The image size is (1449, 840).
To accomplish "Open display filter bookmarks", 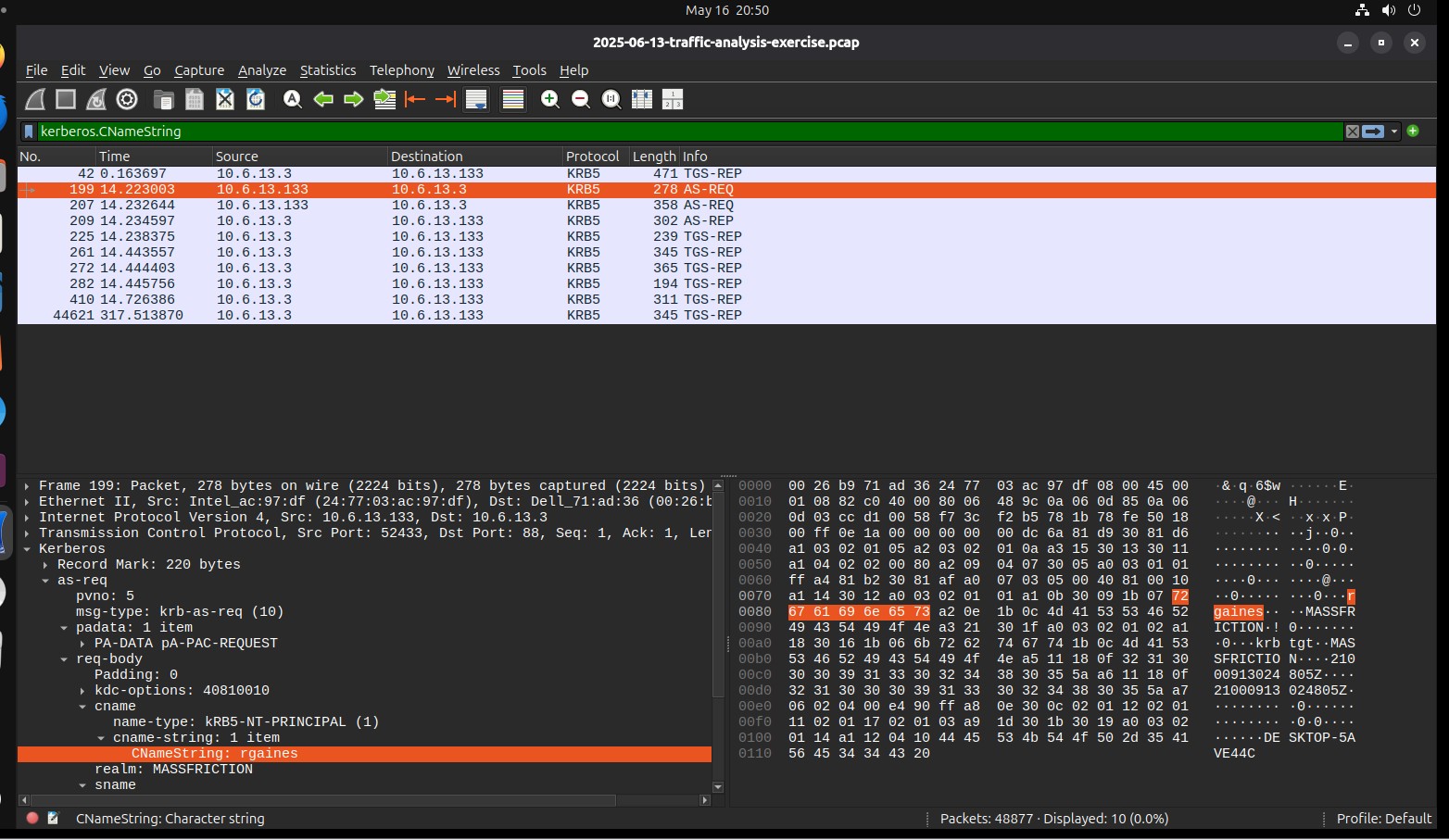I will [29, 132].
